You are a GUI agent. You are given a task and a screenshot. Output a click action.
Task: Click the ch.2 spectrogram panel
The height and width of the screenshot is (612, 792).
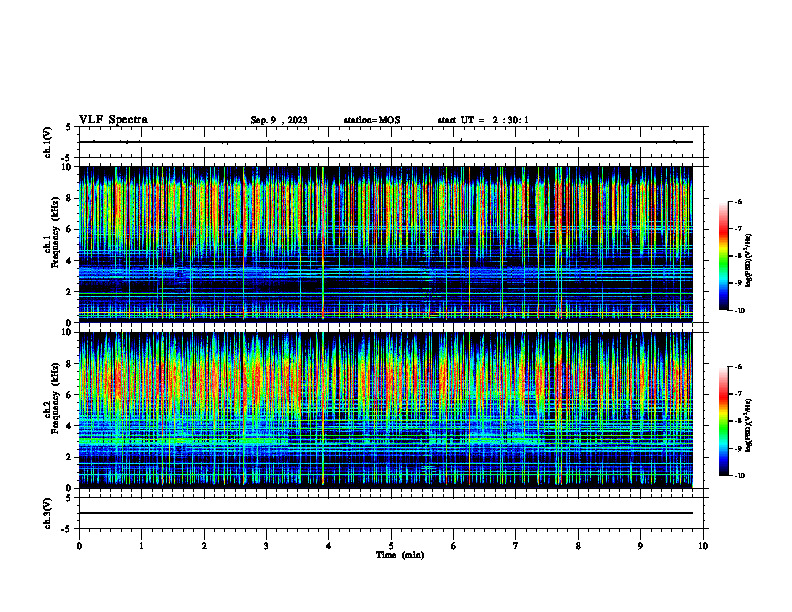coord(385,410)
